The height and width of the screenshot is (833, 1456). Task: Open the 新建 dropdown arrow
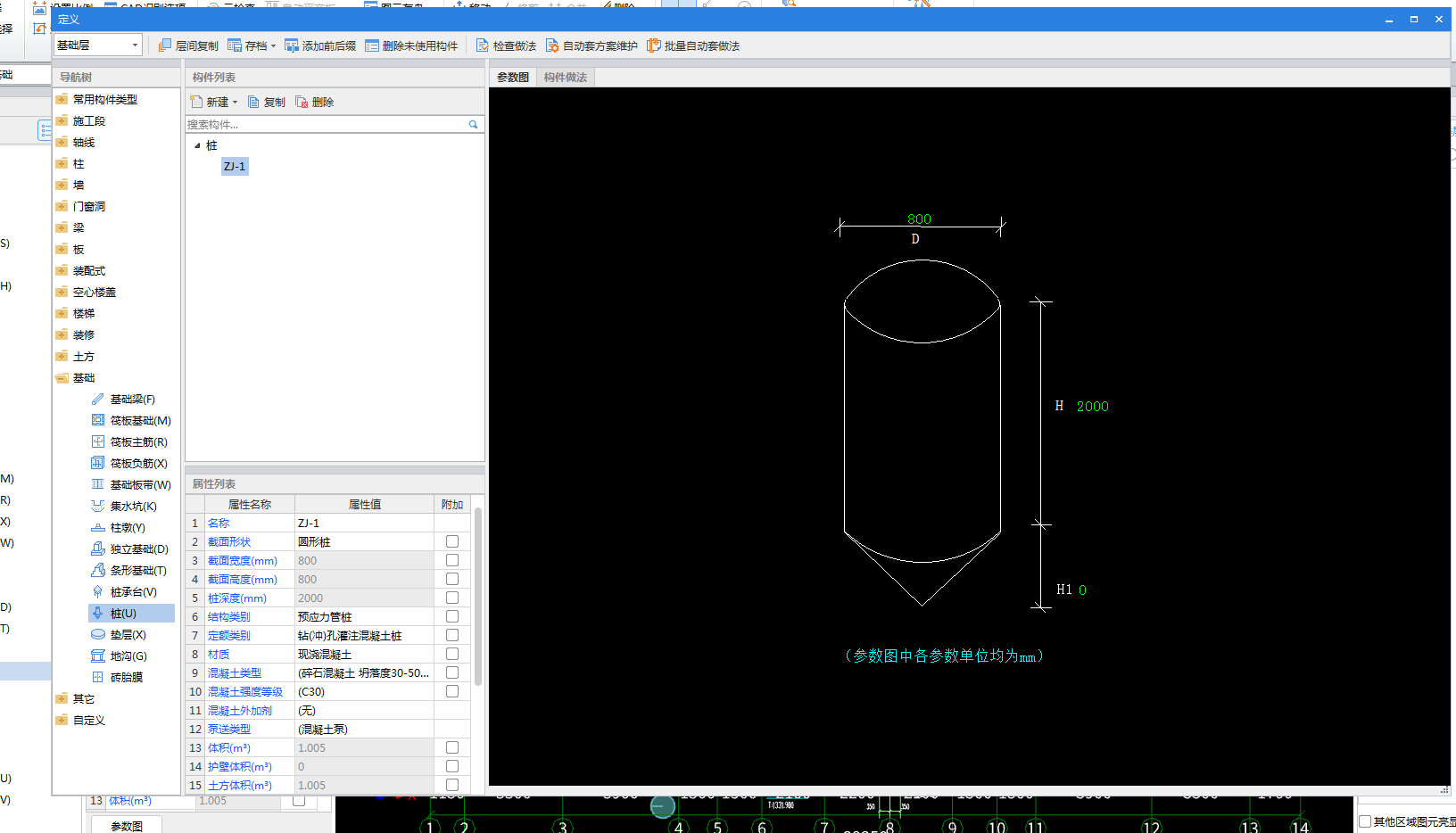[x=236, y=103]
